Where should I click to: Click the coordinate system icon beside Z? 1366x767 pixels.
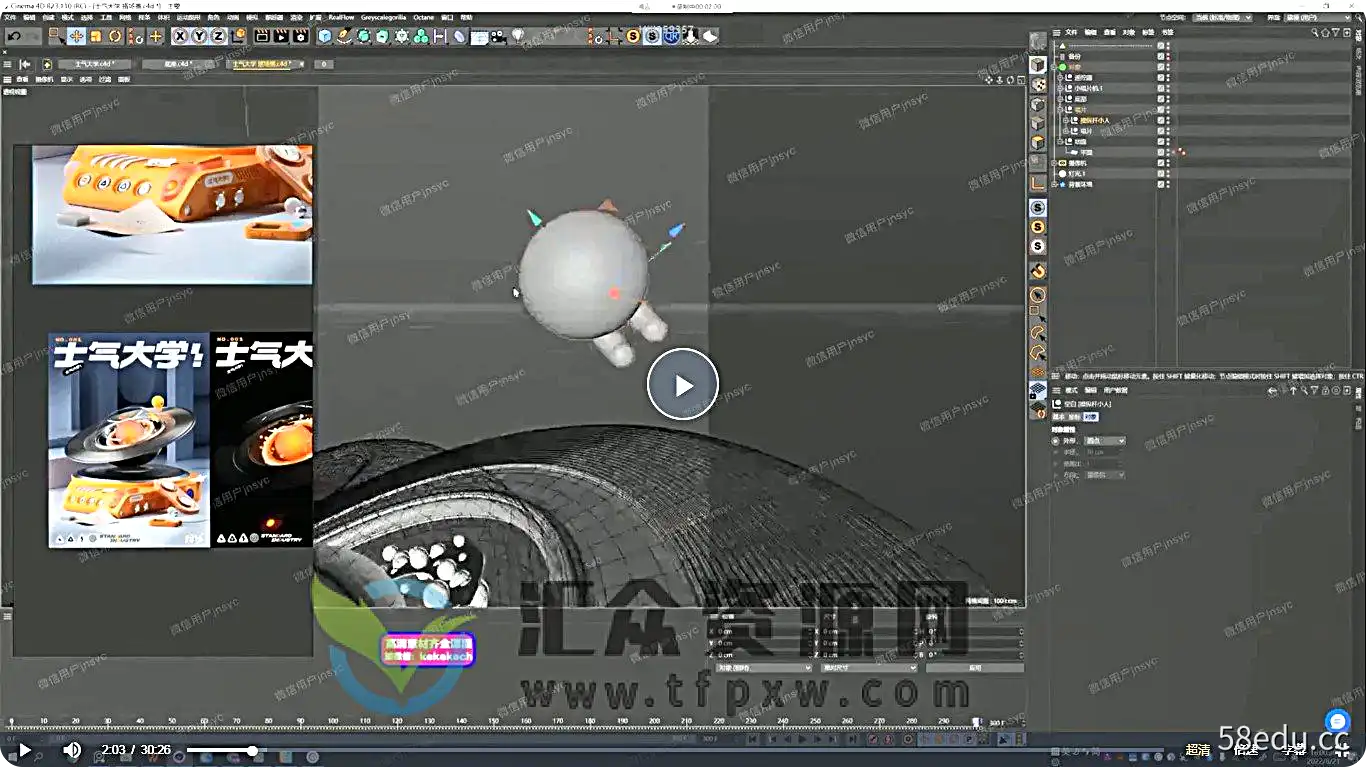[237, 36]
